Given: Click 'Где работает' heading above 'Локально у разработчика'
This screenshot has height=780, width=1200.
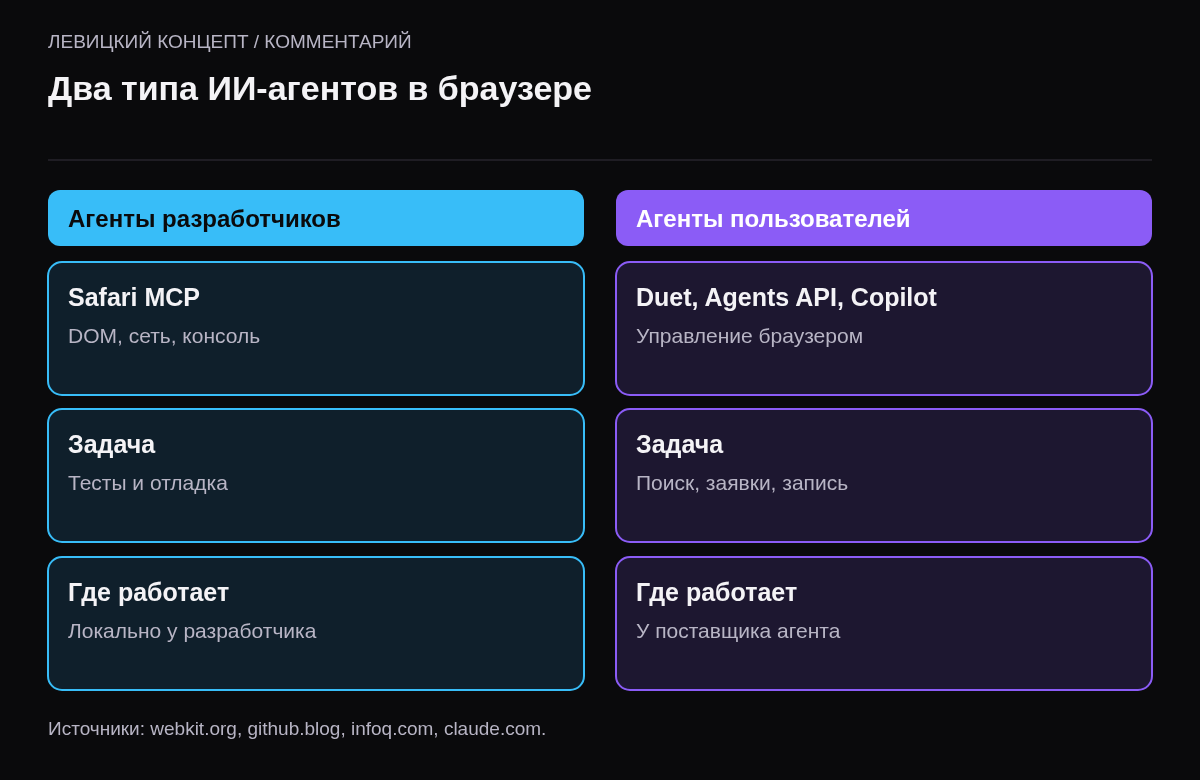Looking at the screenshot, I should [149, 592].
